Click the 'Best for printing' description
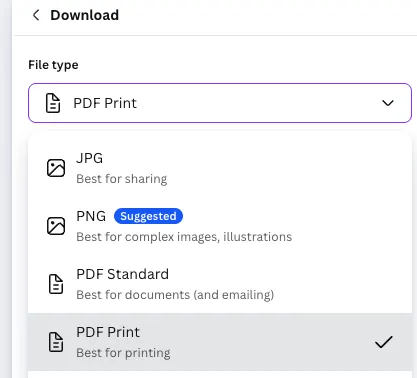The image size is (417, 378). point(123,353)
